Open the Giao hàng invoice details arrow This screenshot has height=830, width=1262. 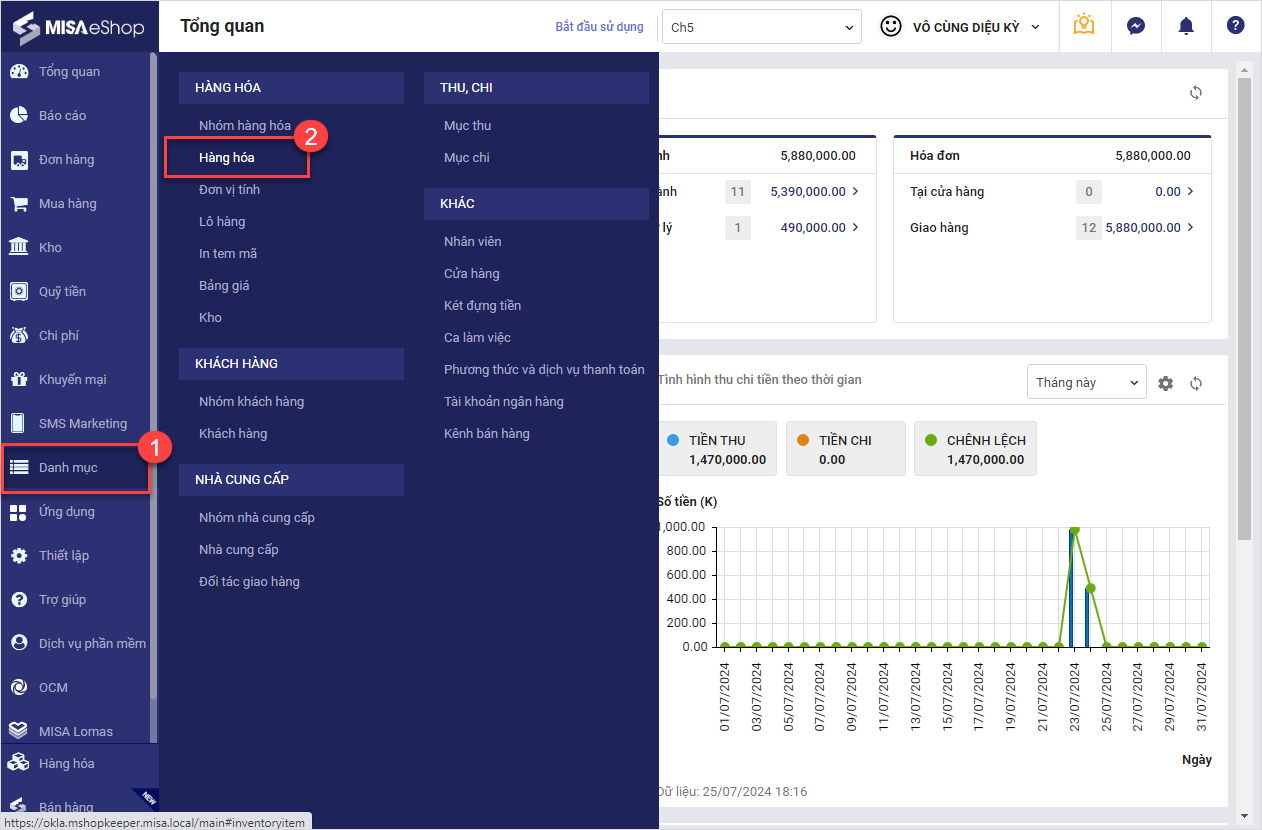pos(1190,228)
